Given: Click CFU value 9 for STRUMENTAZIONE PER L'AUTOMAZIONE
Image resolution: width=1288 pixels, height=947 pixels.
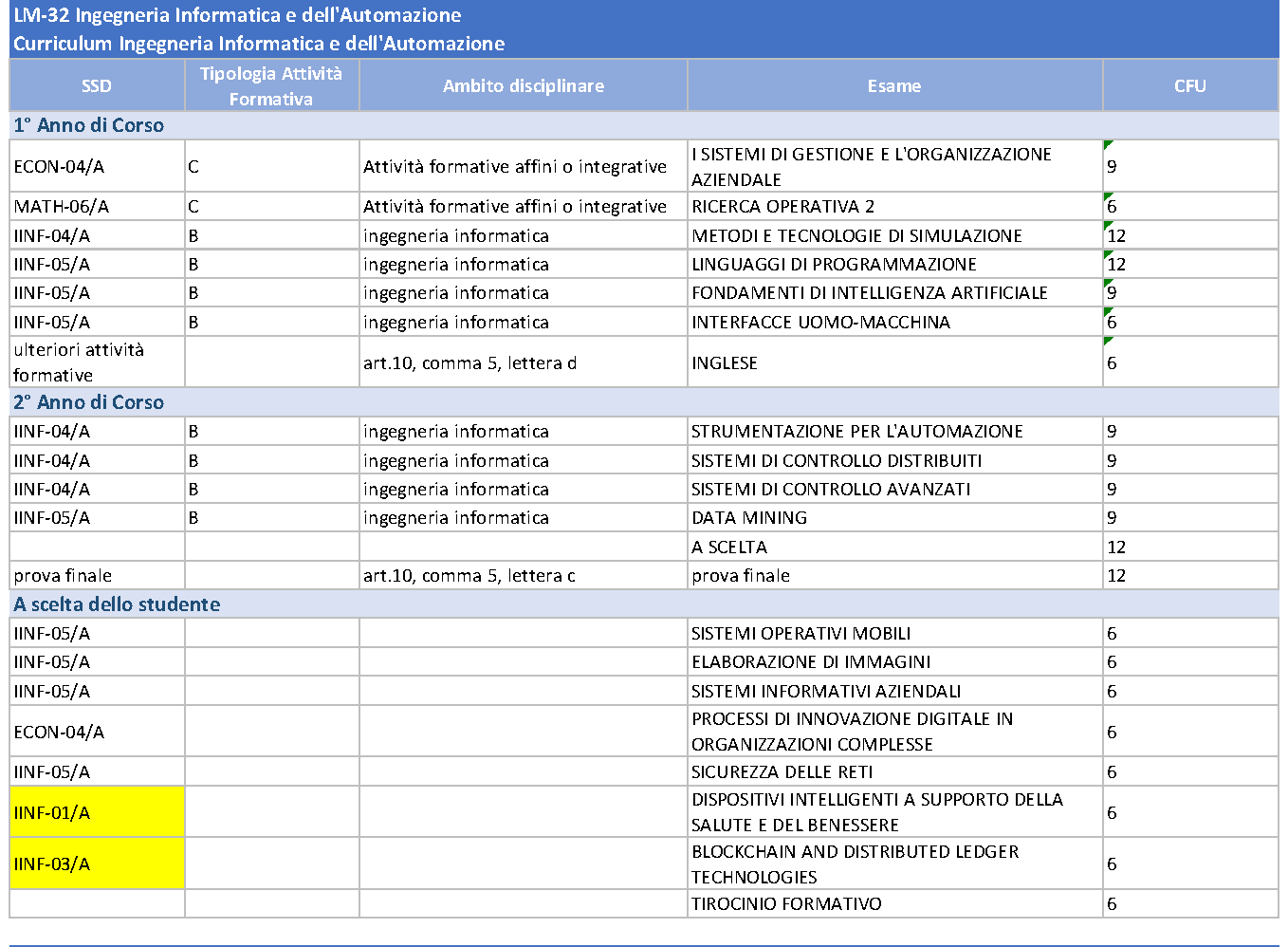Looking at the screenshot, I should point(1190,431).
